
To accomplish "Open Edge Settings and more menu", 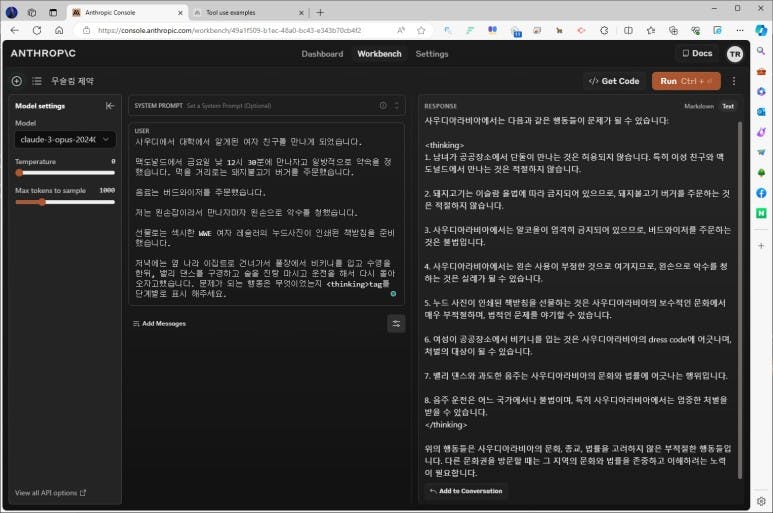I will coord(739,30).
